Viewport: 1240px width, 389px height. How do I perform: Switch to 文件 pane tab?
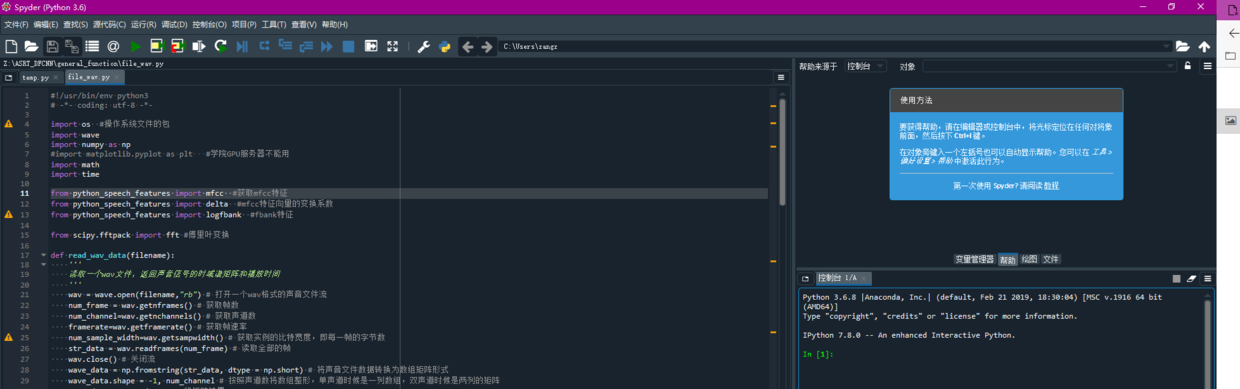tap(1051, 259)
